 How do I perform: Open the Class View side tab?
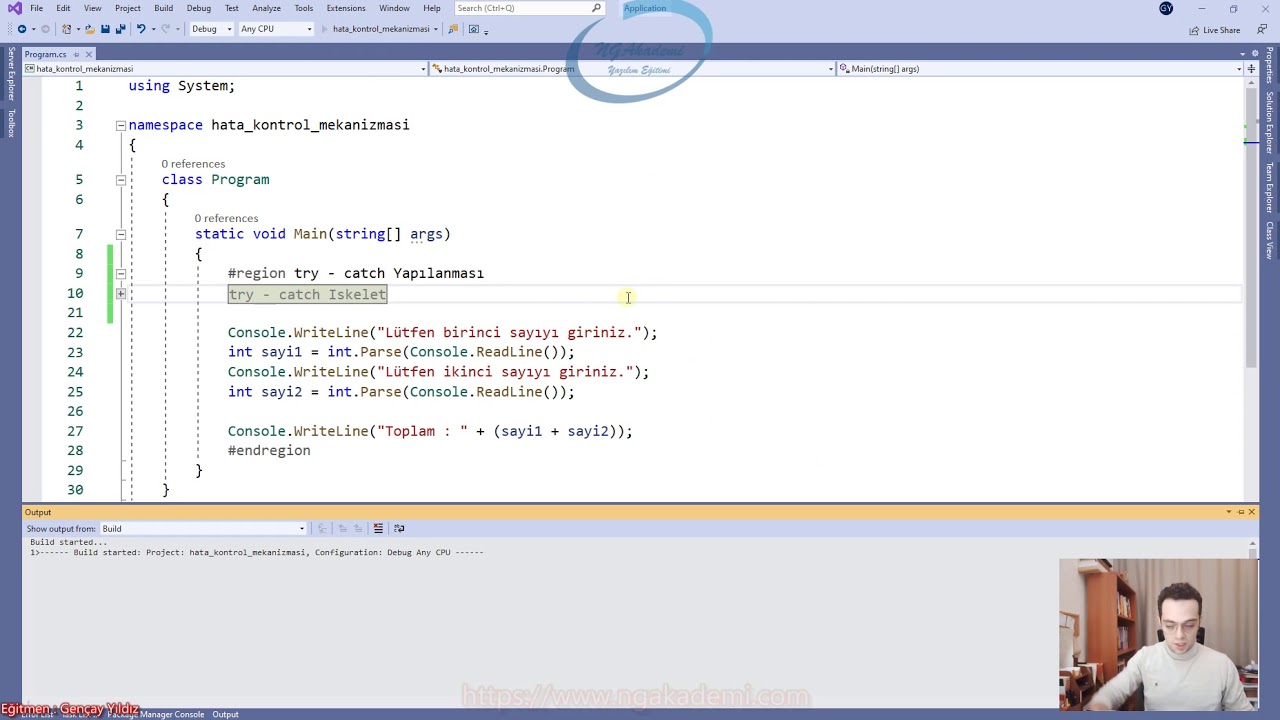pos(1270,240)
